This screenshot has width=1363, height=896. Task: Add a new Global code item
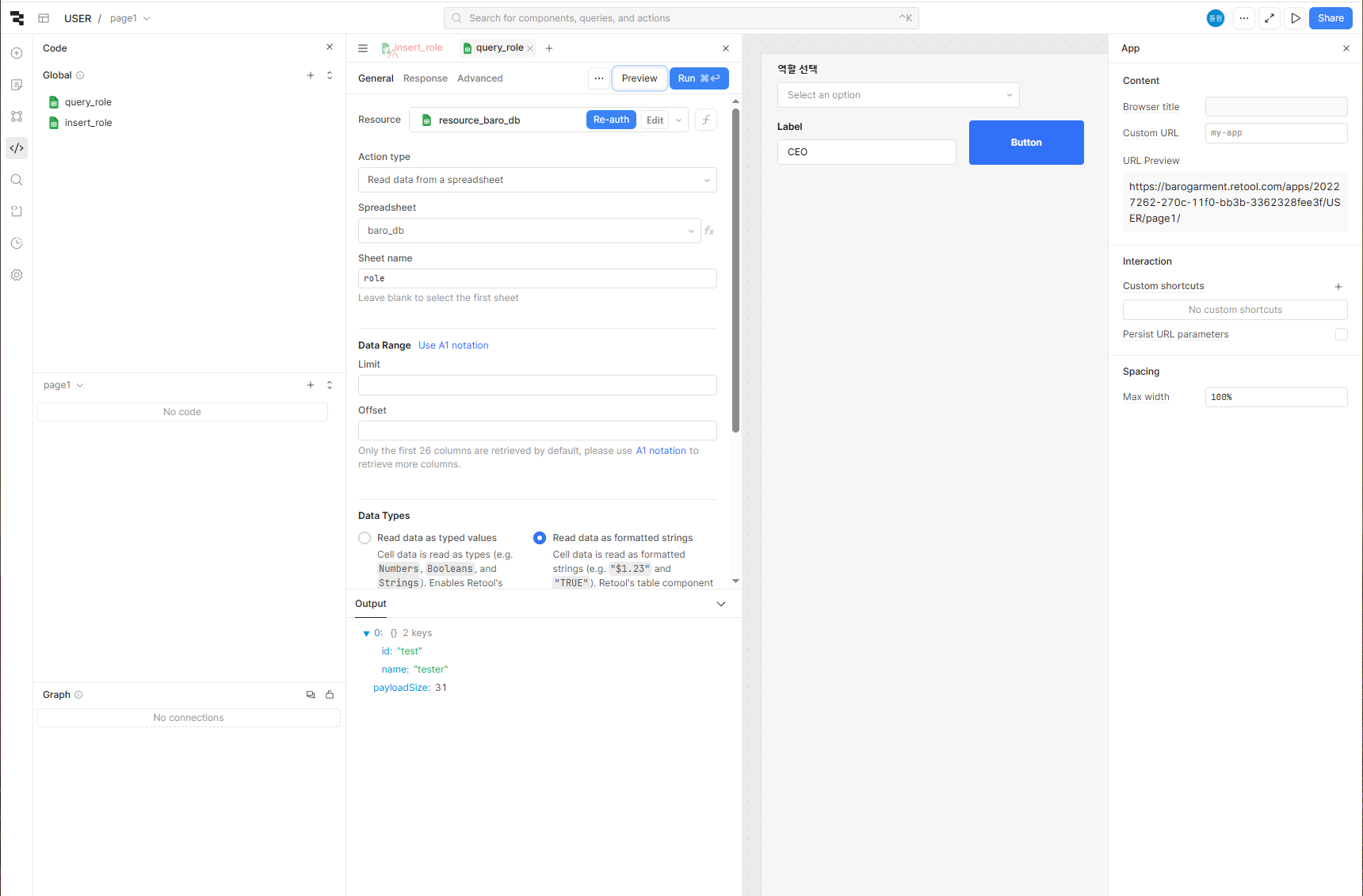[311, 75]
